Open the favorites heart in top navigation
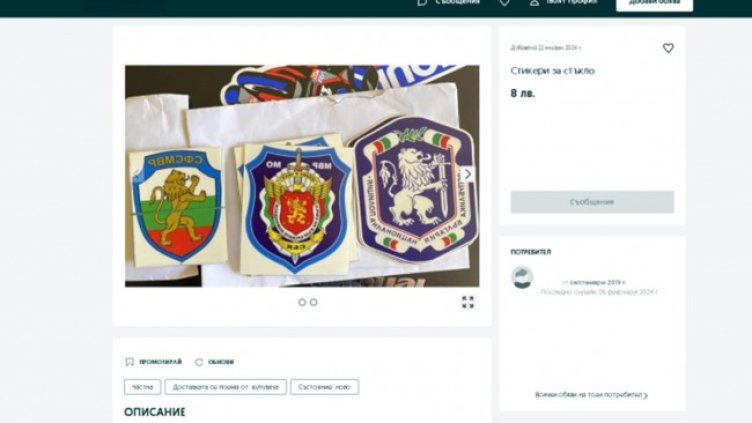Viewport: 752px width, 423px height. coord(505,2)
